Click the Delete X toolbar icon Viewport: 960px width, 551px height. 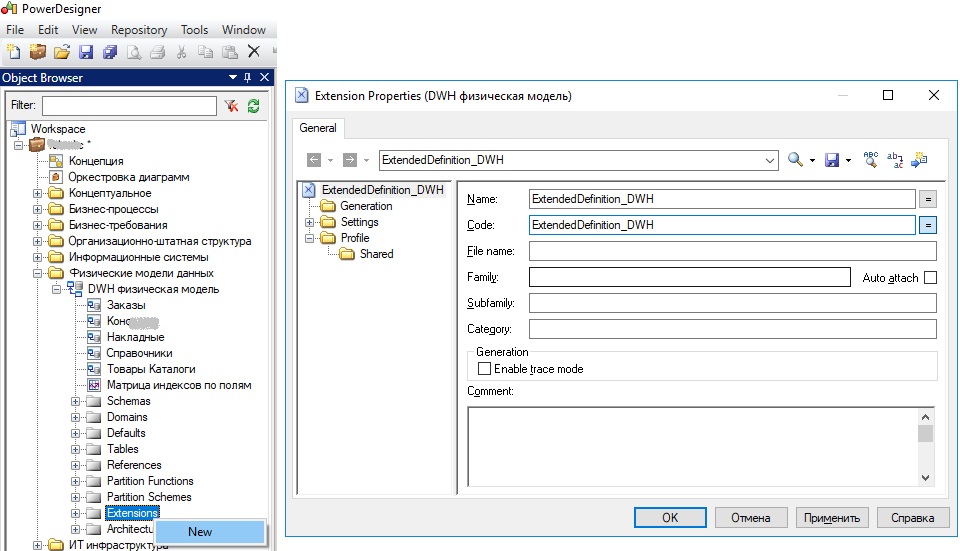[253, 51]
